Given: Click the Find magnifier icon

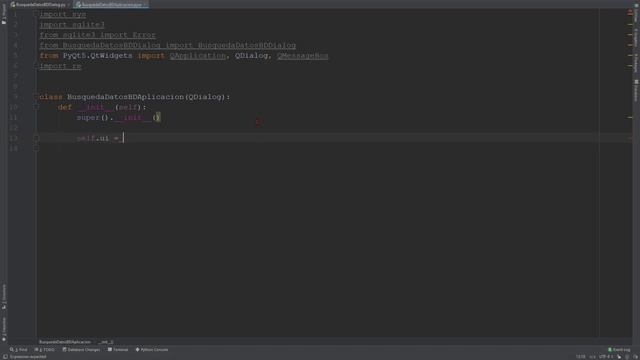Looking at the screenshot, I should pyautogui.click(x=11, y=350).
